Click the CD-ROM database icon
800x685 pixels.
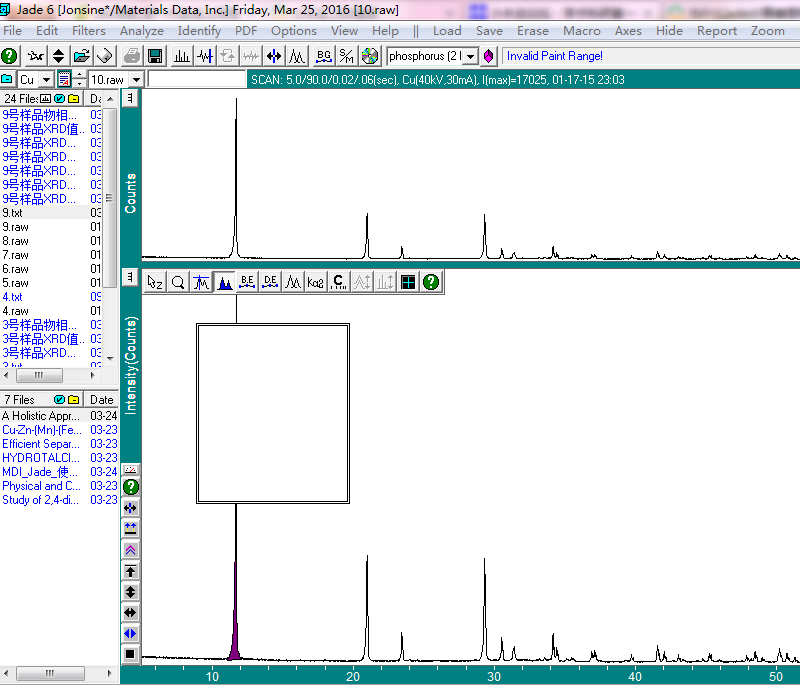coord(370,56)
